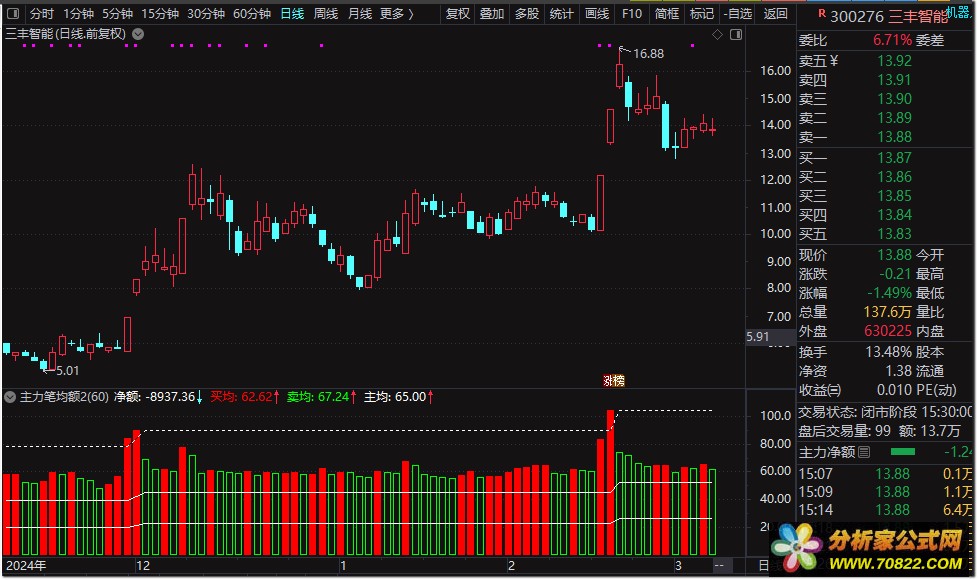Screen dimensions: 979x580
Task: Click the green 主力净额 bar indicator
Action: click(x=903, y=452)
